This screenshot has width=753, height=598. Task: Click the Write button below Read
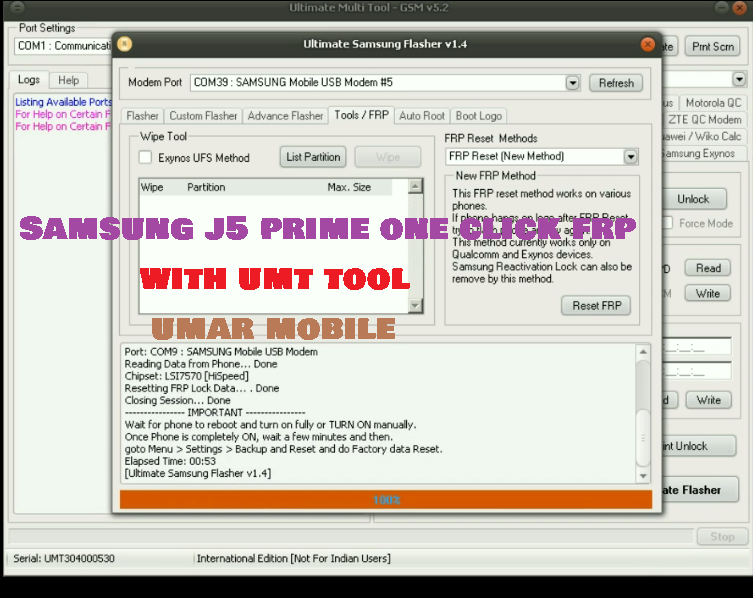[x=708, y=293]
